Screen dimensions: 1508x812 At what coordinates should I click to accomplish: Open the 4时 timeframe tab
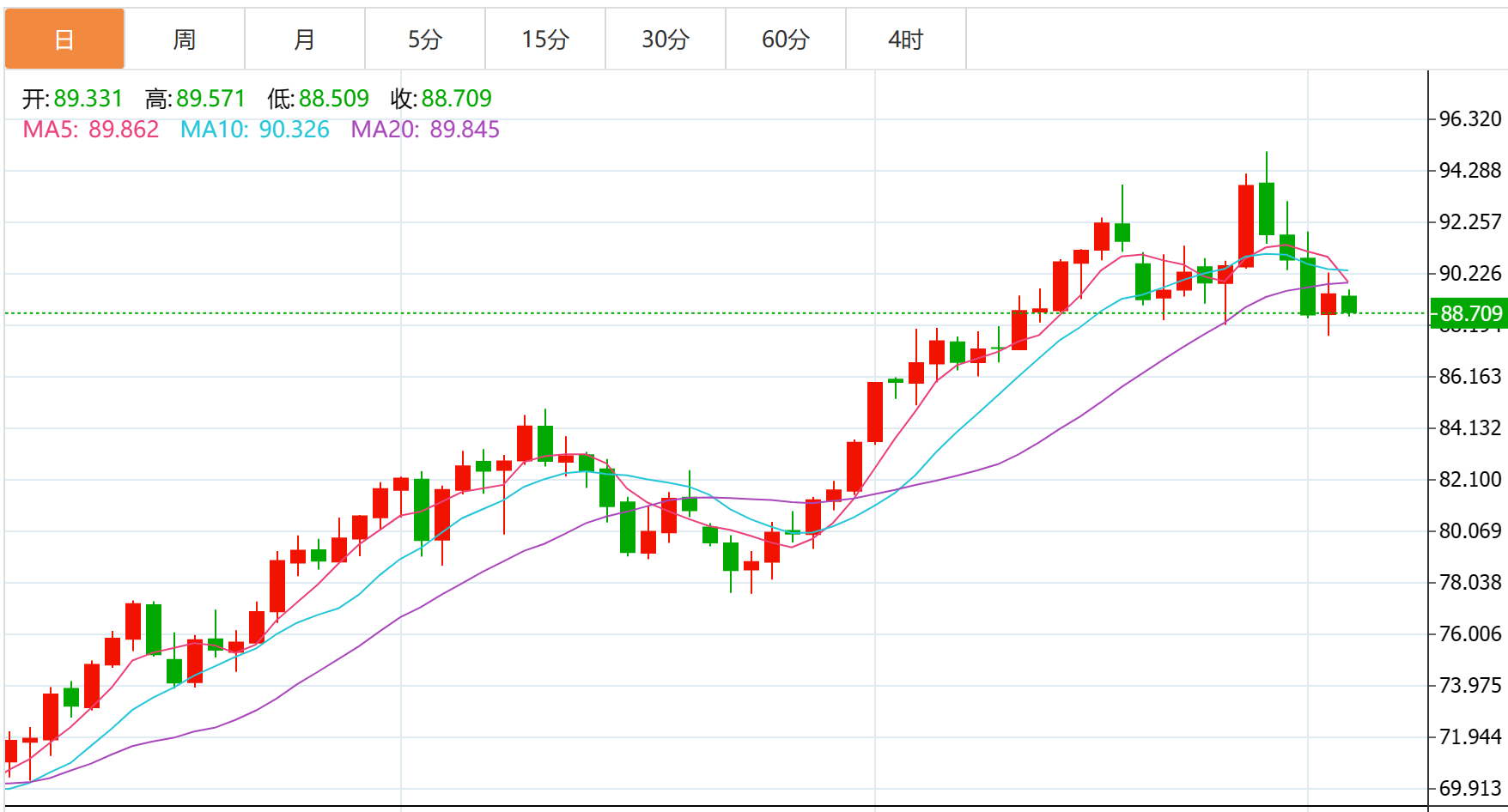[x=906, y=39]
